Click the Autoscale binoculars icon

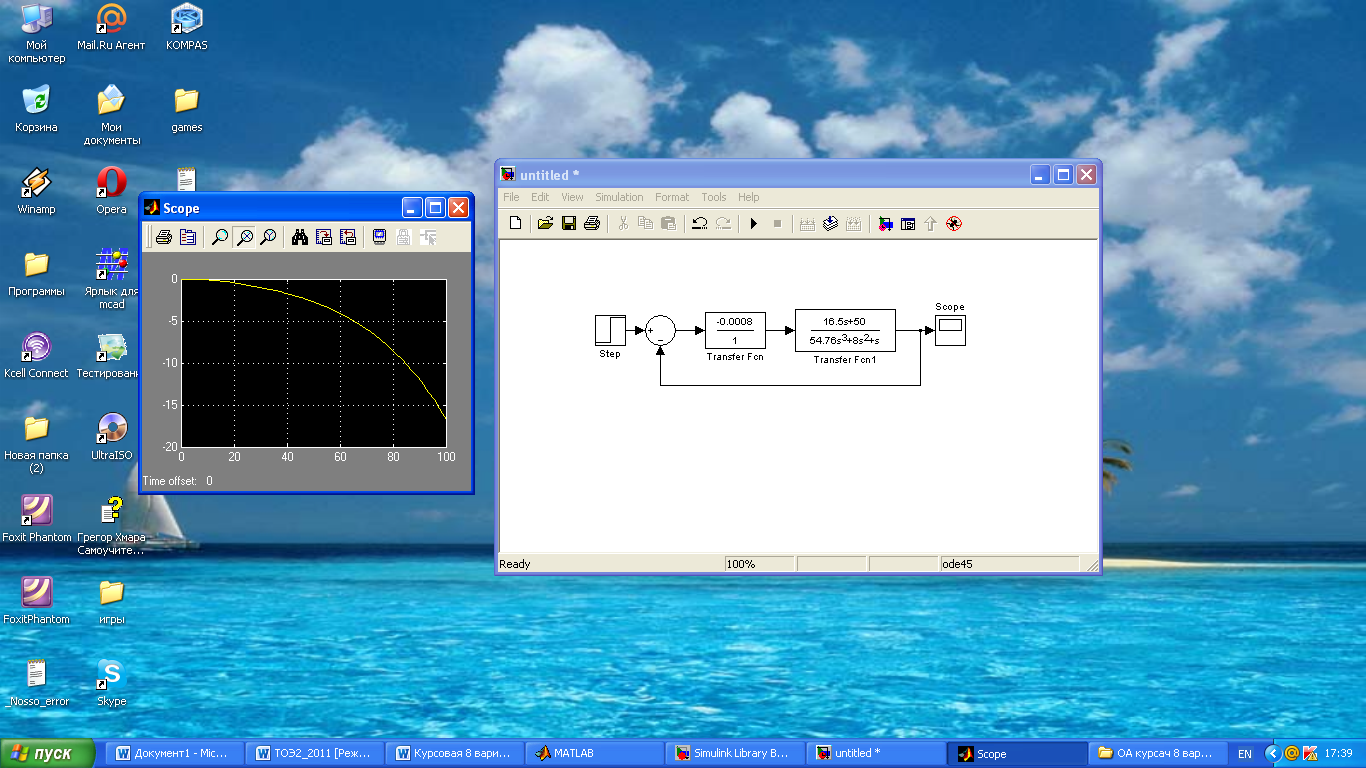click(x=299, y=237)
